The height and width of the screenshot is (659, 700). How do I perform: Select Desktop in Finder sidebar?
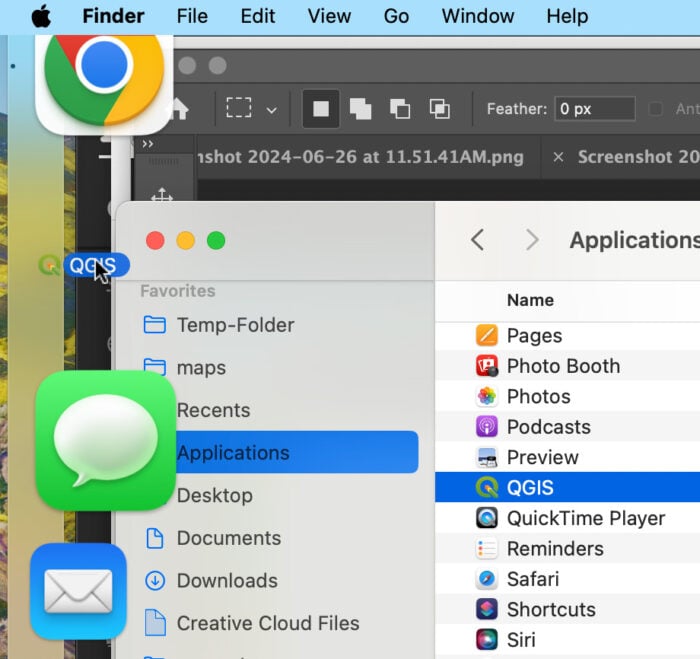[x=215, y=496]
